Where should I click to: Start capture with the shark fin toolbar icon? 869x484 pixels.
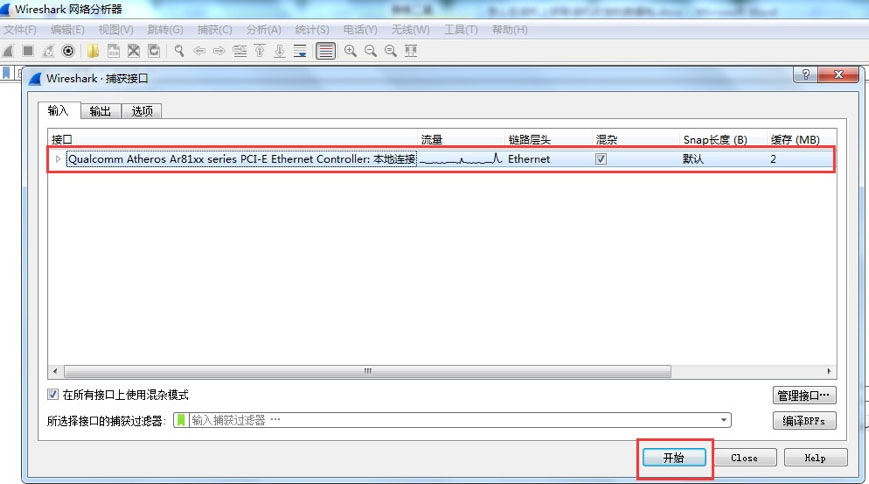coord(8,51)
